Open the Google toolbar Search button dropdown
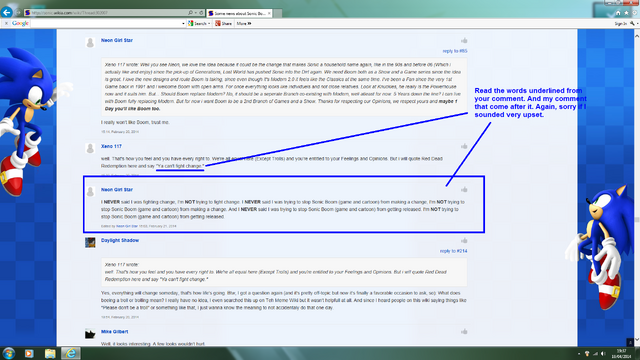 click(199, 24)
